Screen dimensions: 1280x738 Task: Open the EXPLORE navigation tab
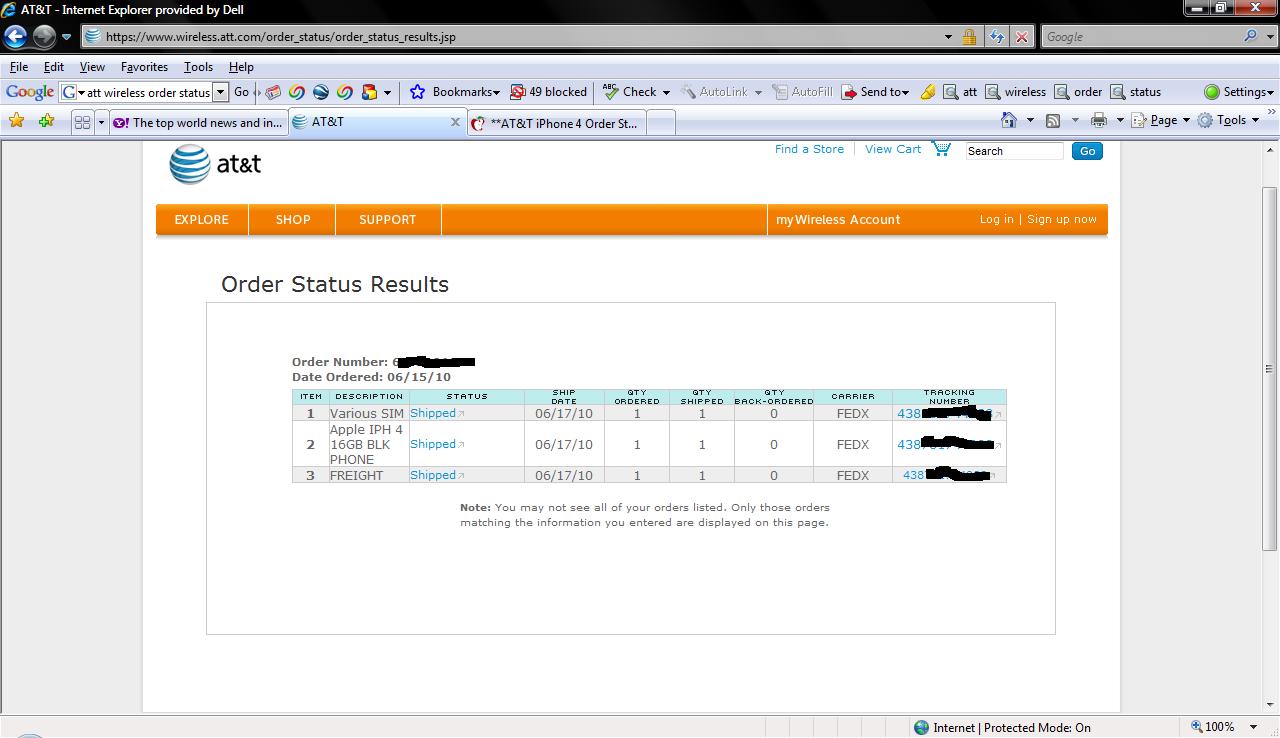202,220
